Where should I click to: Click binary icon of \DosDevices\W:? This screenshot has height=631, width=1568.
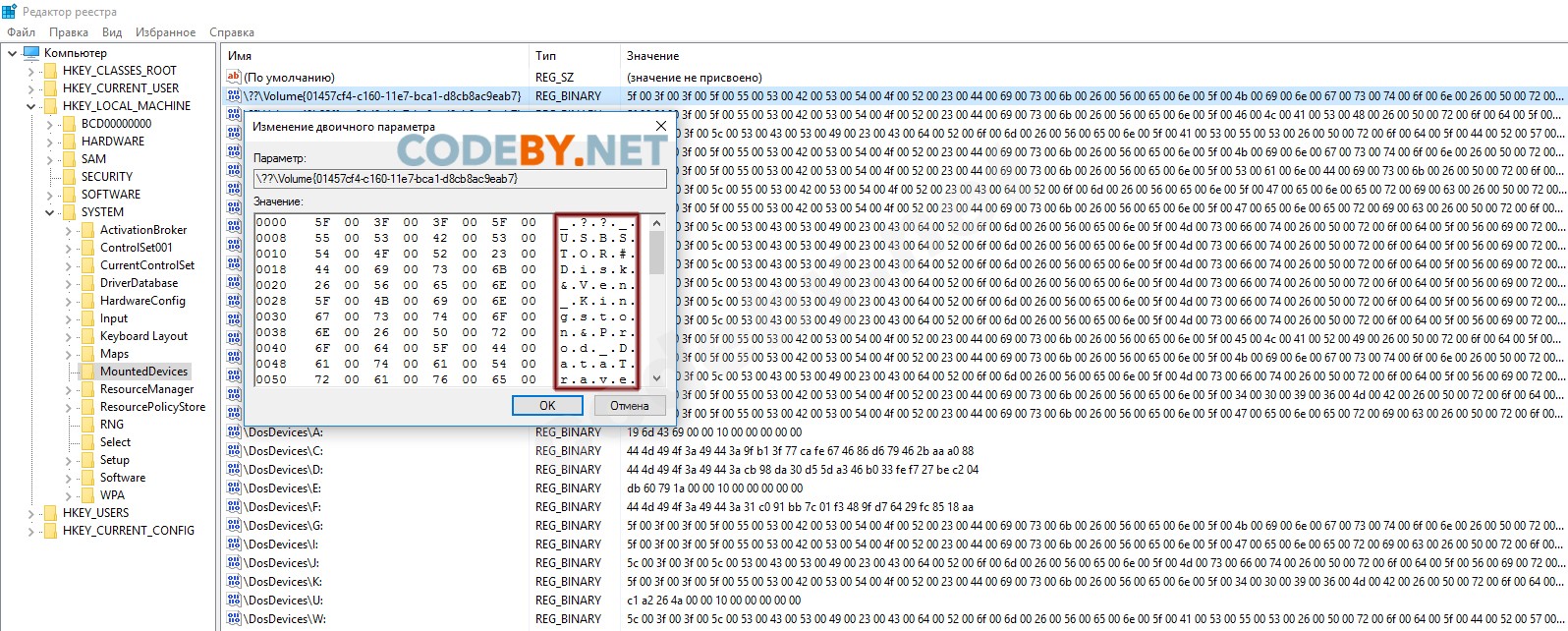click(234, 619)
